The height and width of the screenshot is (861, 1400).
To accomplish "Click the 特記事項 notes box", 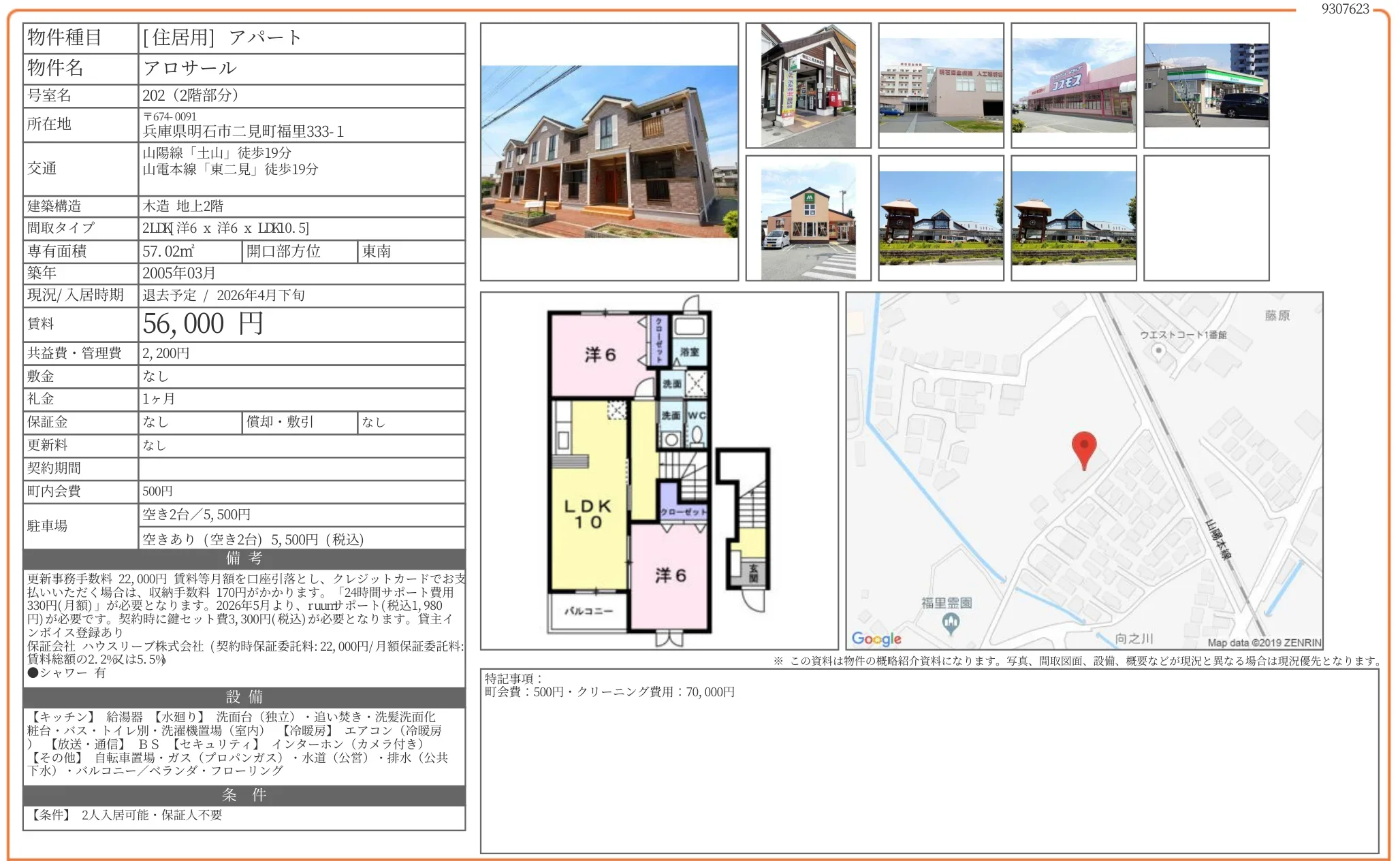I will tap(929, 760).
